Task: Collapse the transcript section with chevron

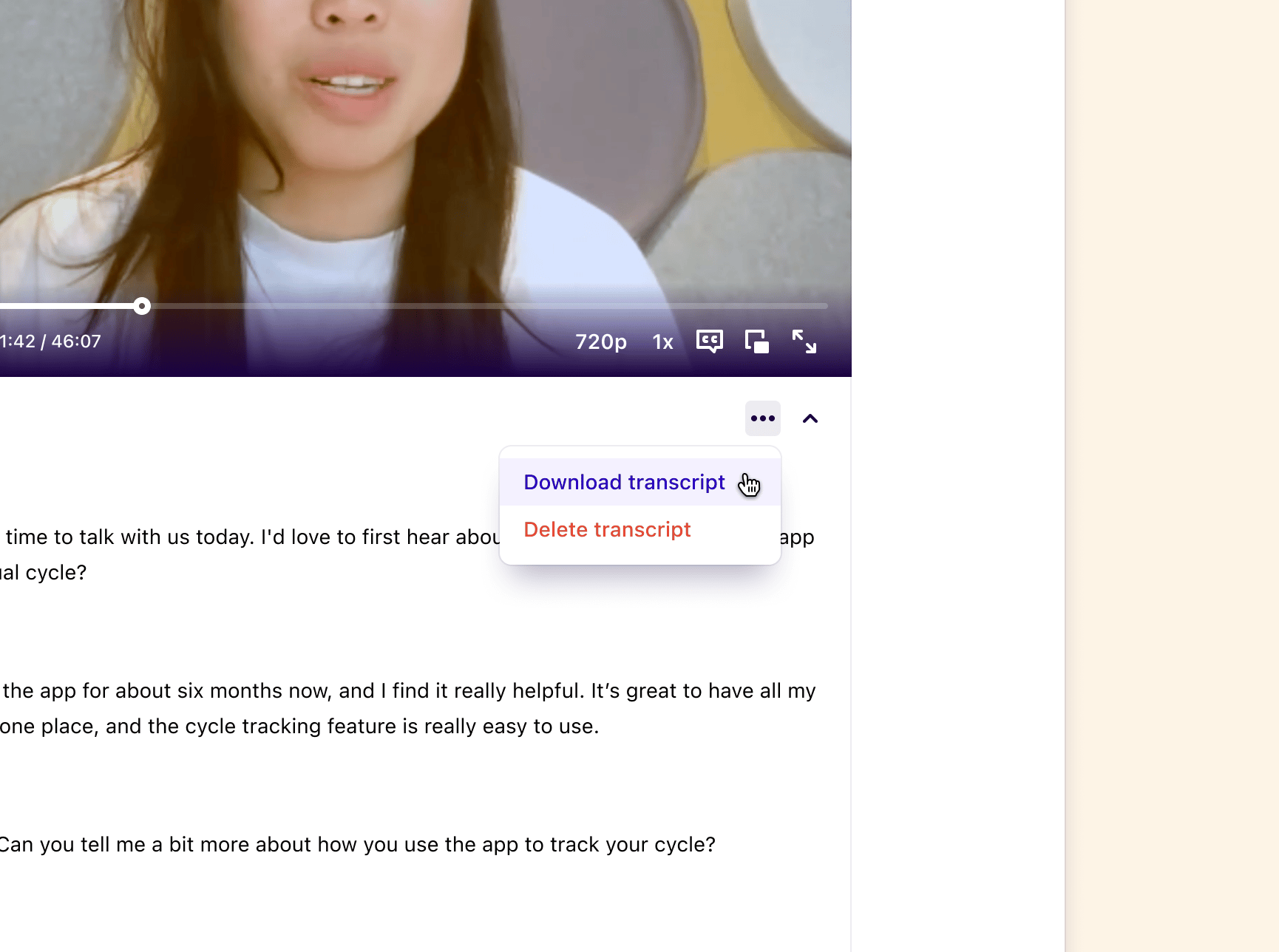Action: [x=810, y=418]
